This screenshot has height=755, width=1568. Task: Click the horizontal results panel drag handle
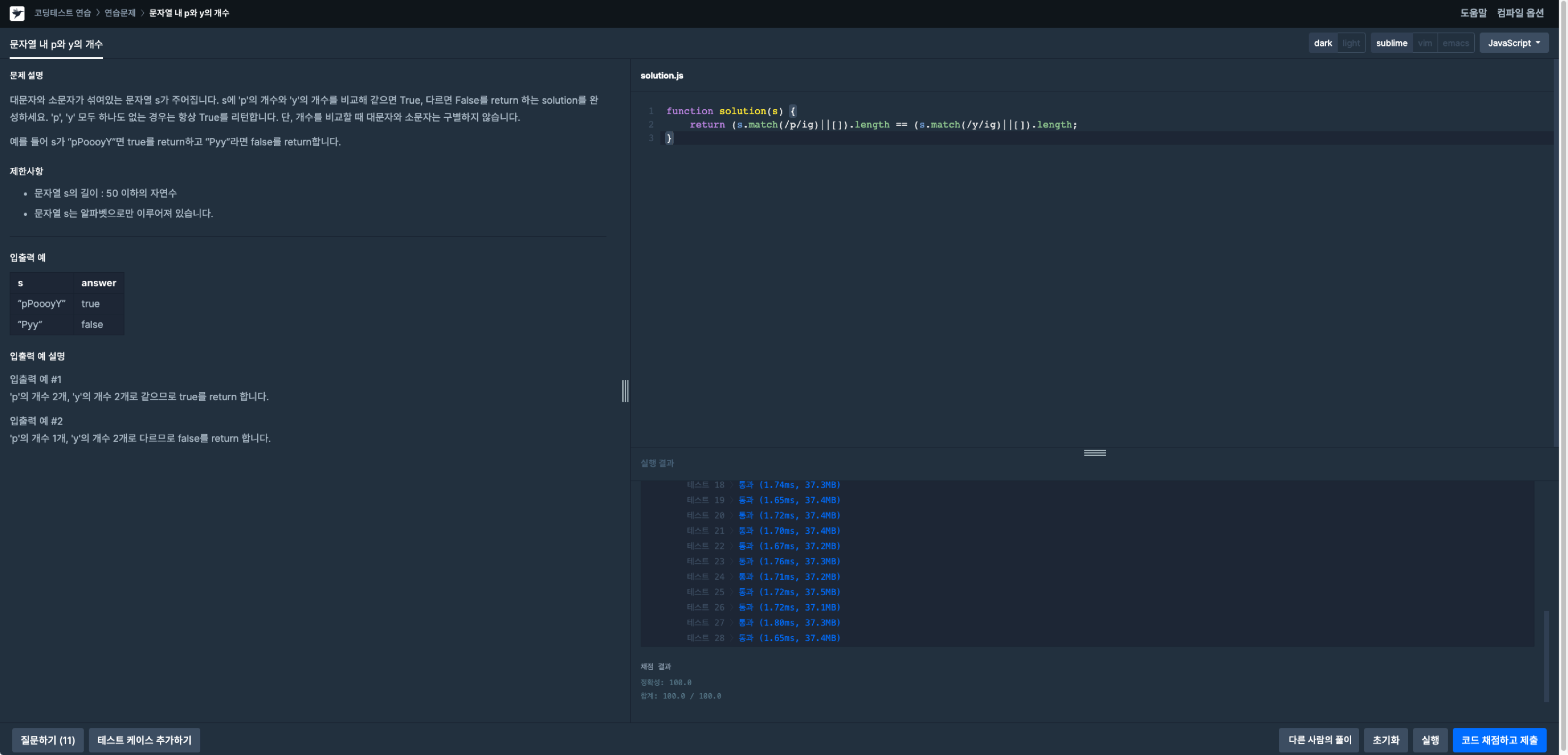coord(1095,452)
